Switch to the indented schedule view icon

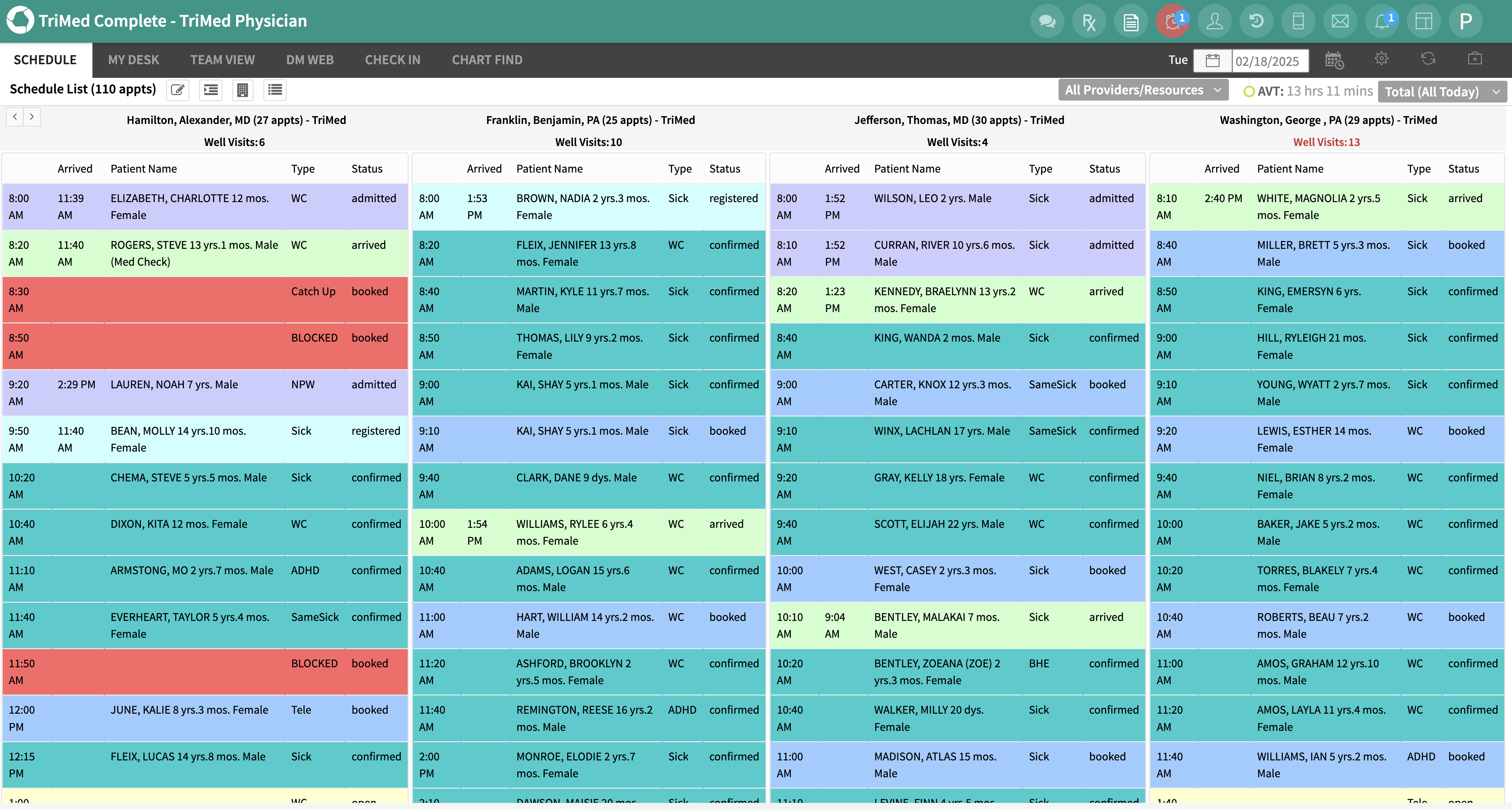click(x=210, y=90)
